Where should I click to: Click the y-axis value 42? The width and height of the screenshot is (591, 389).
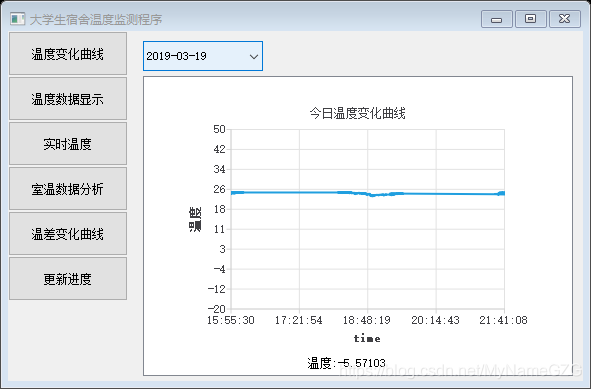click(x=219, y=149)
